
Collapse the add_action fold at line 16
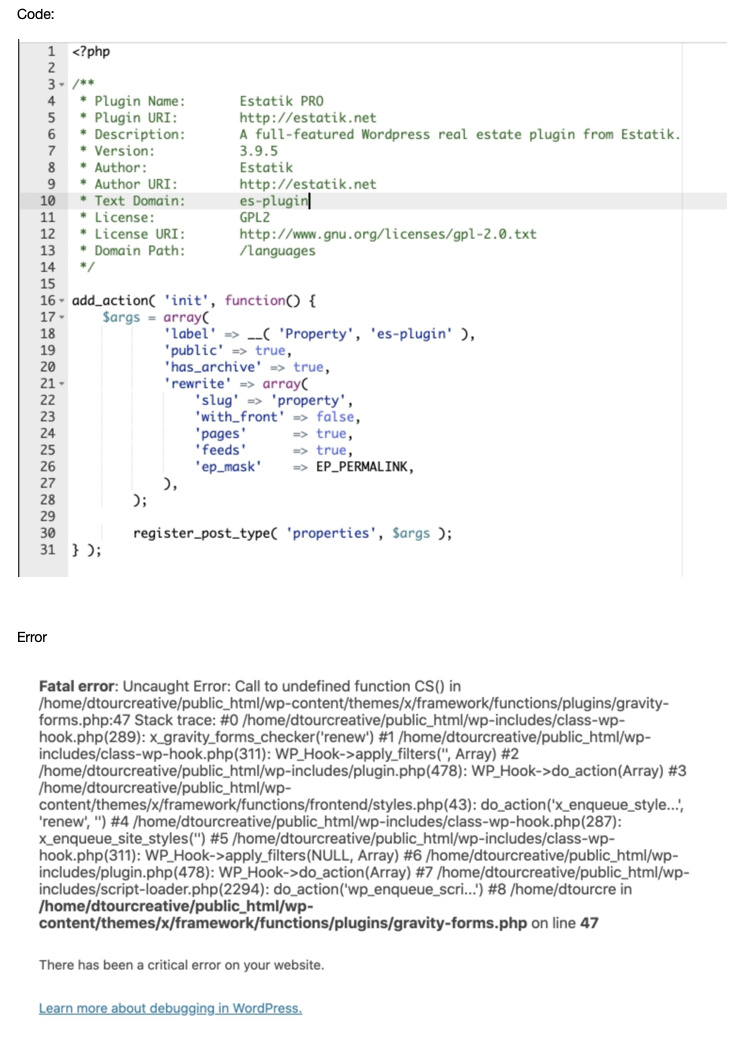click(62, 301)
